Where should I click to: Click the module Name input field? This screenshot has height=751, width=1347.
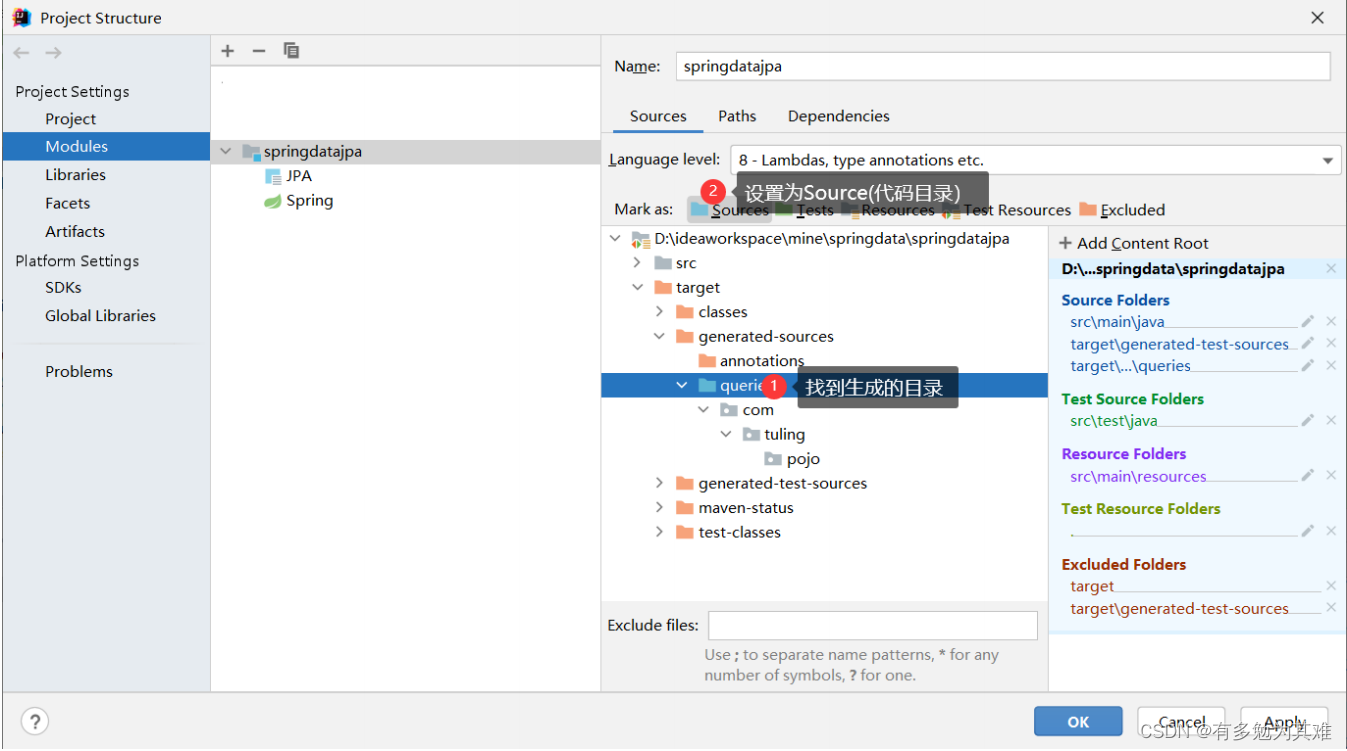point(1003,66)
